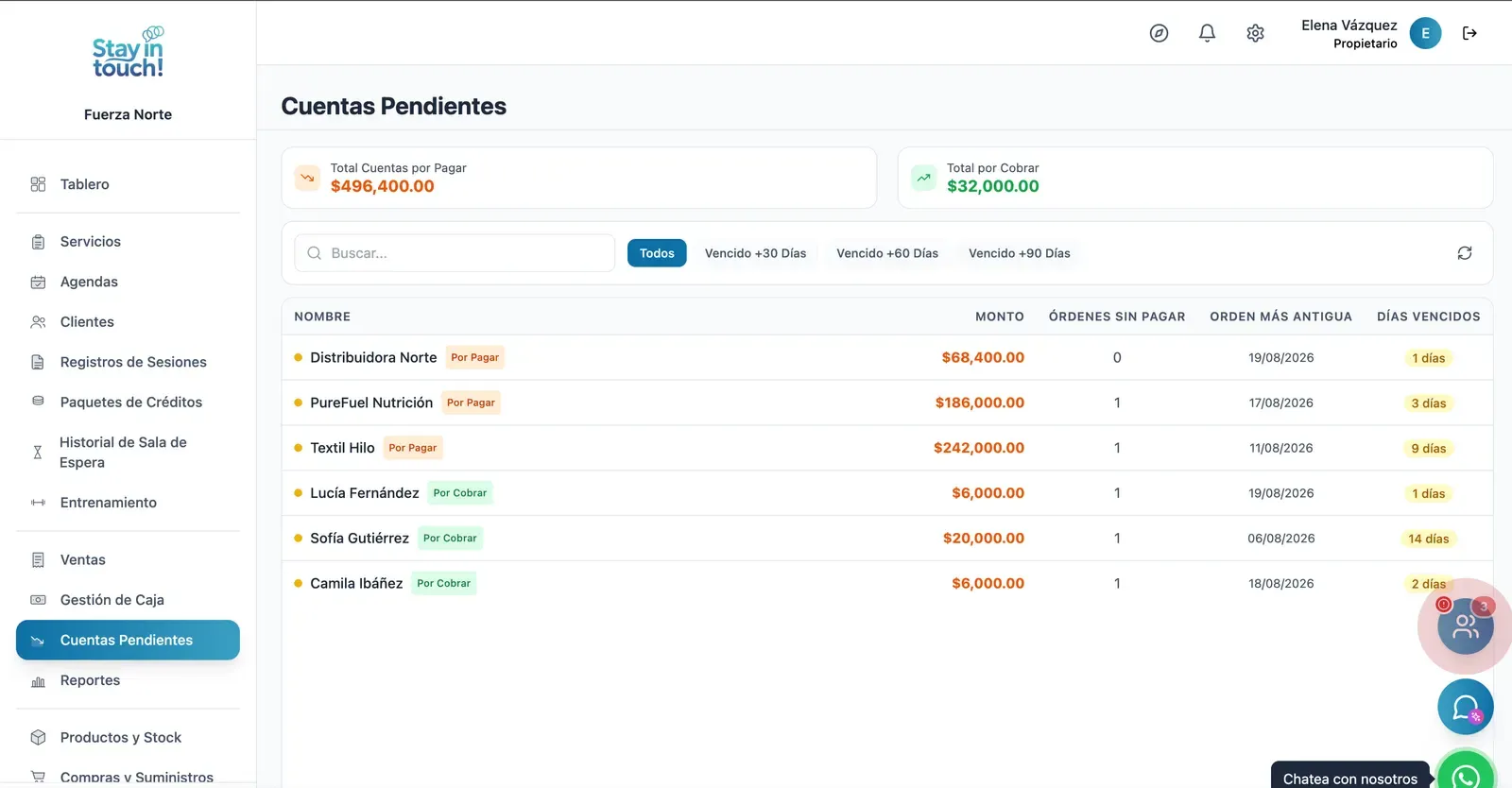Viewport: 1512px width, 788px height.
Task: Sort by NOMBRE column header
Action: point(322,317)
